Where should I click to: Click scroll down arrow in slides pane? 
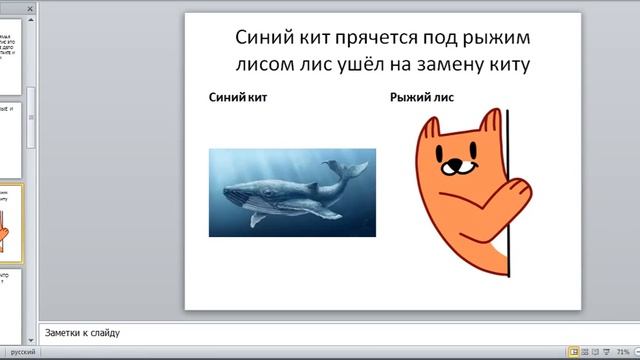point(31,340)
